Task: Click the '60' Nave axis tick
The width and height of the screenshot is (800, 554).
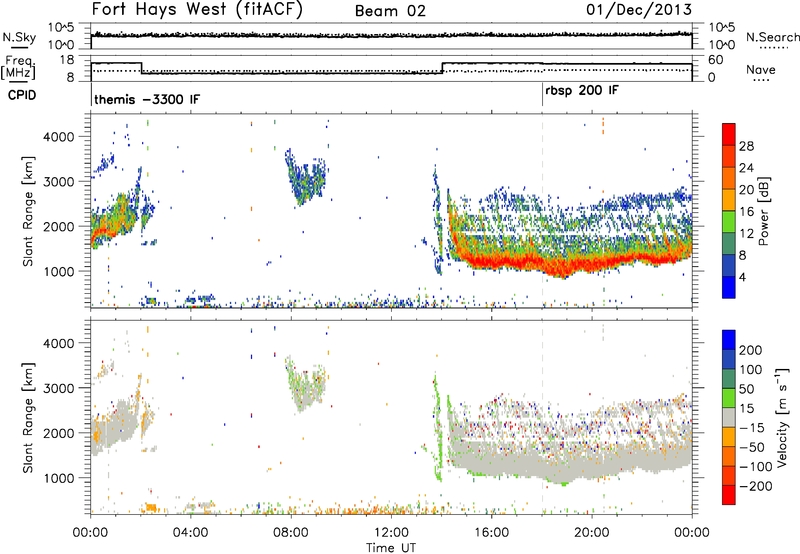Action: tap(716, 60)
